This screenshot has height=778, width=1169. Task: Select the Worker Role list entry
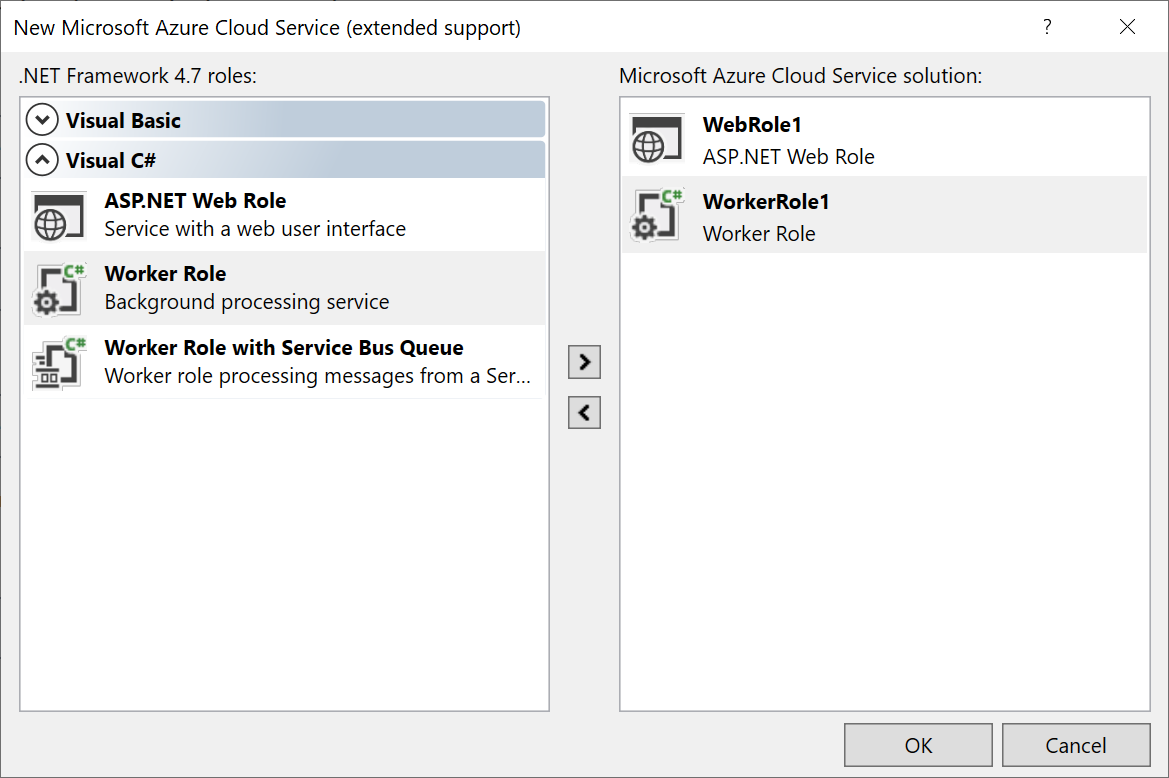[166, 274]
